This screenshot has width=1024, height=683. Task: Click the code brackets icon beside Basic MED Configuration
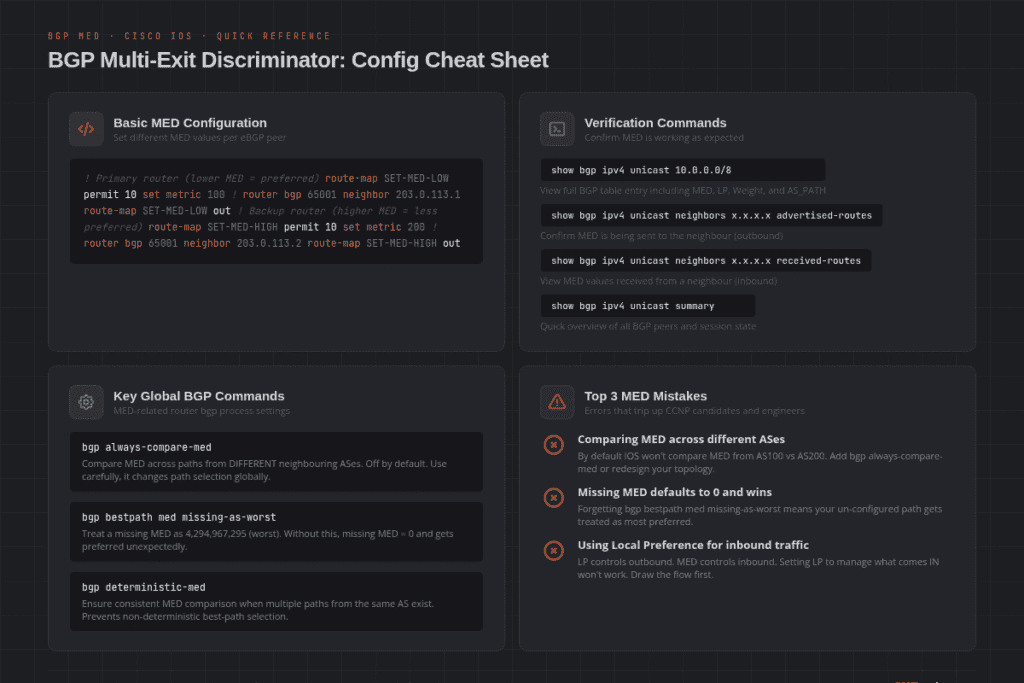tap(86, 129)
